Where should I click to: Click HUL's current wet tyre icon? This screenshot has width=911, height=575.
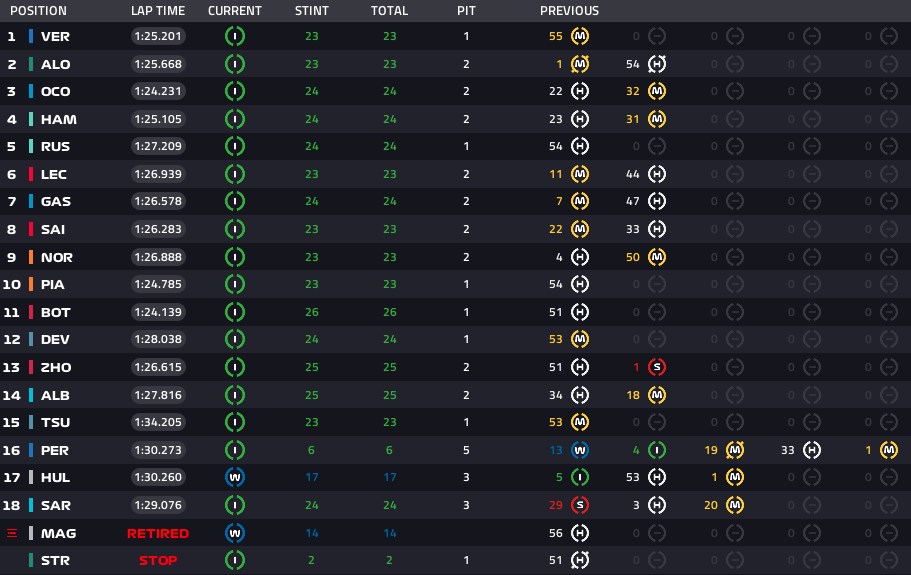coord(235,477)
